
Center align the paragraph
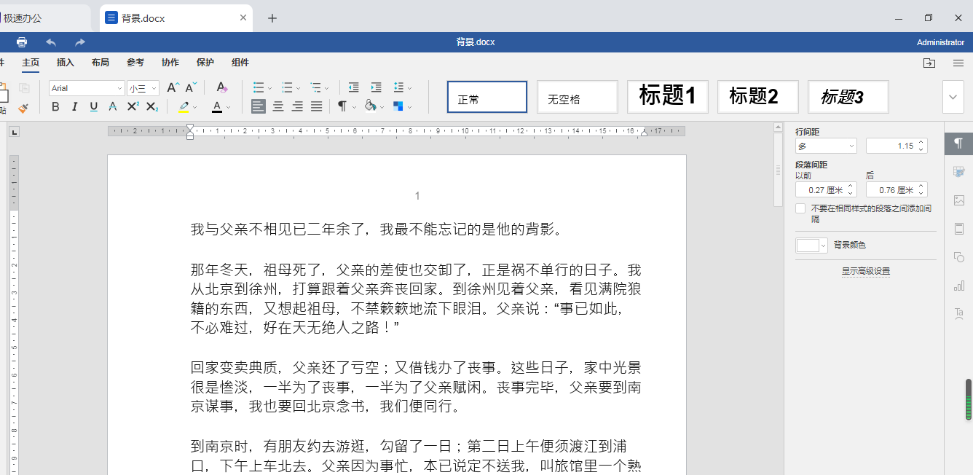click(x=278, y=107)
